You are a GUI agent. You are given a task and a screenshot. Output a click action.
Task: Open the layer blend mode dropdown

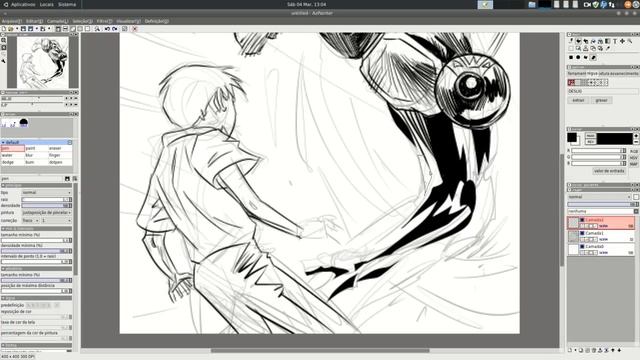click(x=599, y=197)
